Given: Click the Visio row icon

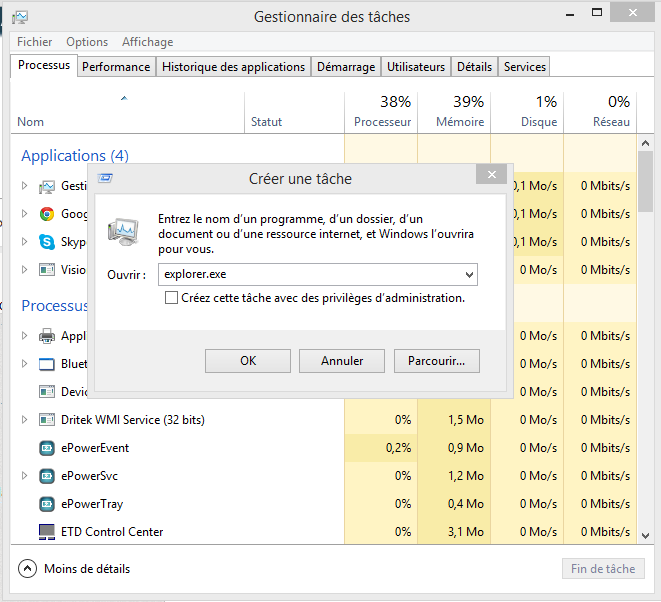Looking at the screenshot, I should (47, 270).
